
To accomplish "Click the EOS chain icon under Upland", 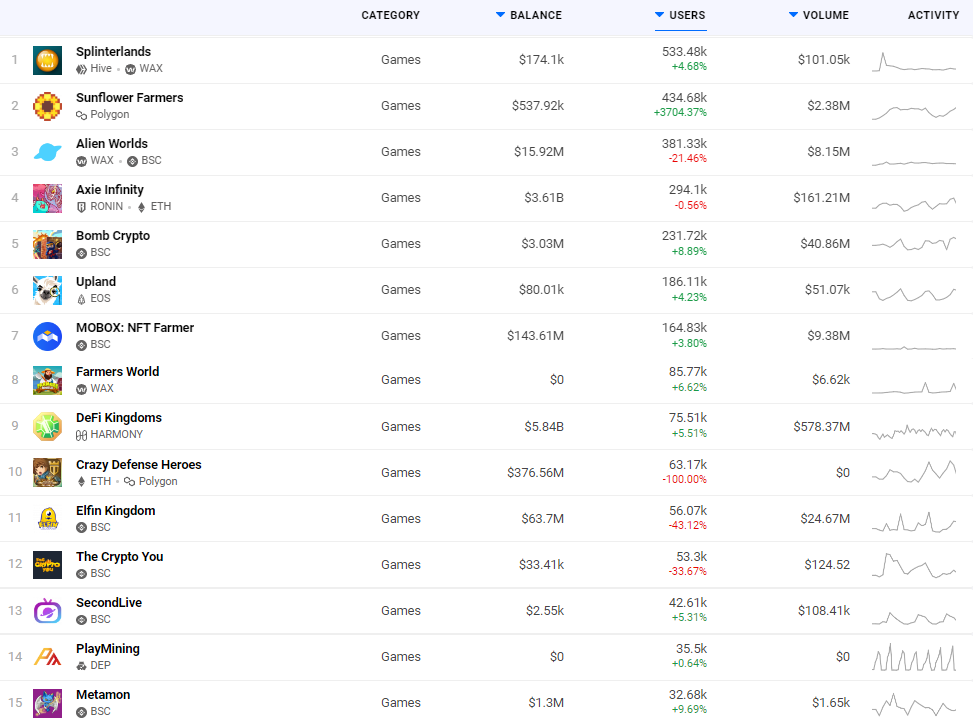I will click(81, 299).
